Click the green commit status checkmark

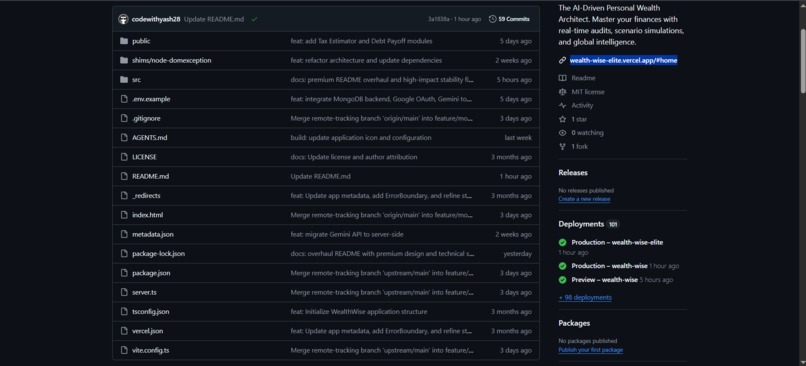(254, 19)
